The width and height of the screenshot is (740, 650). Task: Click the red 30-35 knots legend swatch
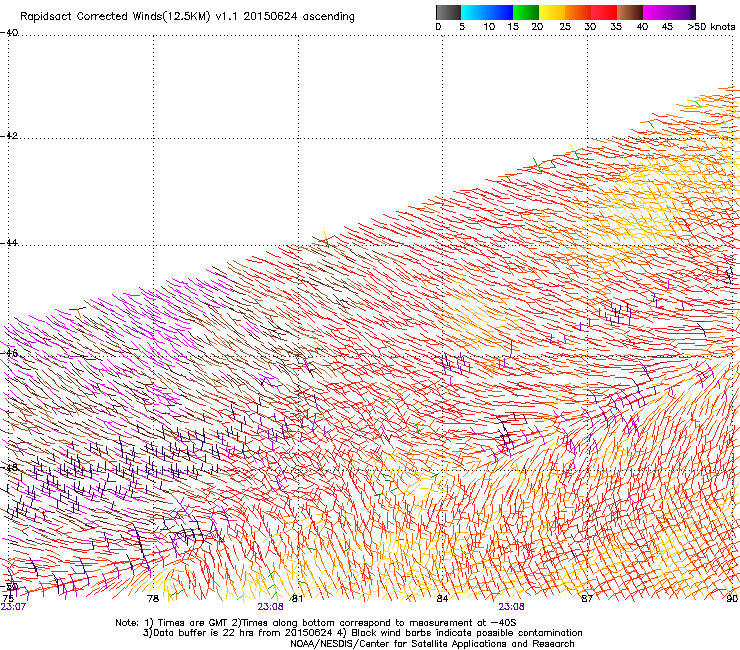604,12
